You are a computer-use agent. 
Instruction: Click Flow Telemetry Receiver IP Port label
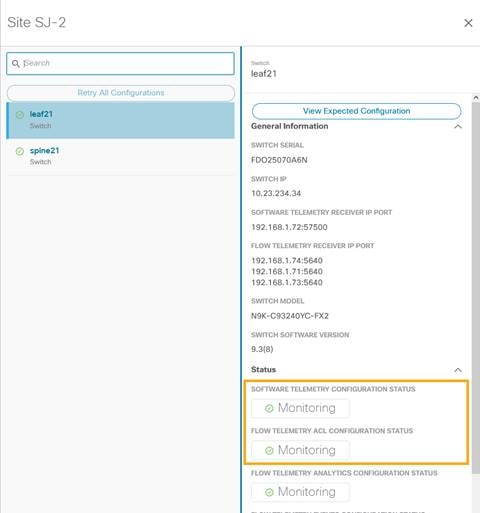(313, 246)
